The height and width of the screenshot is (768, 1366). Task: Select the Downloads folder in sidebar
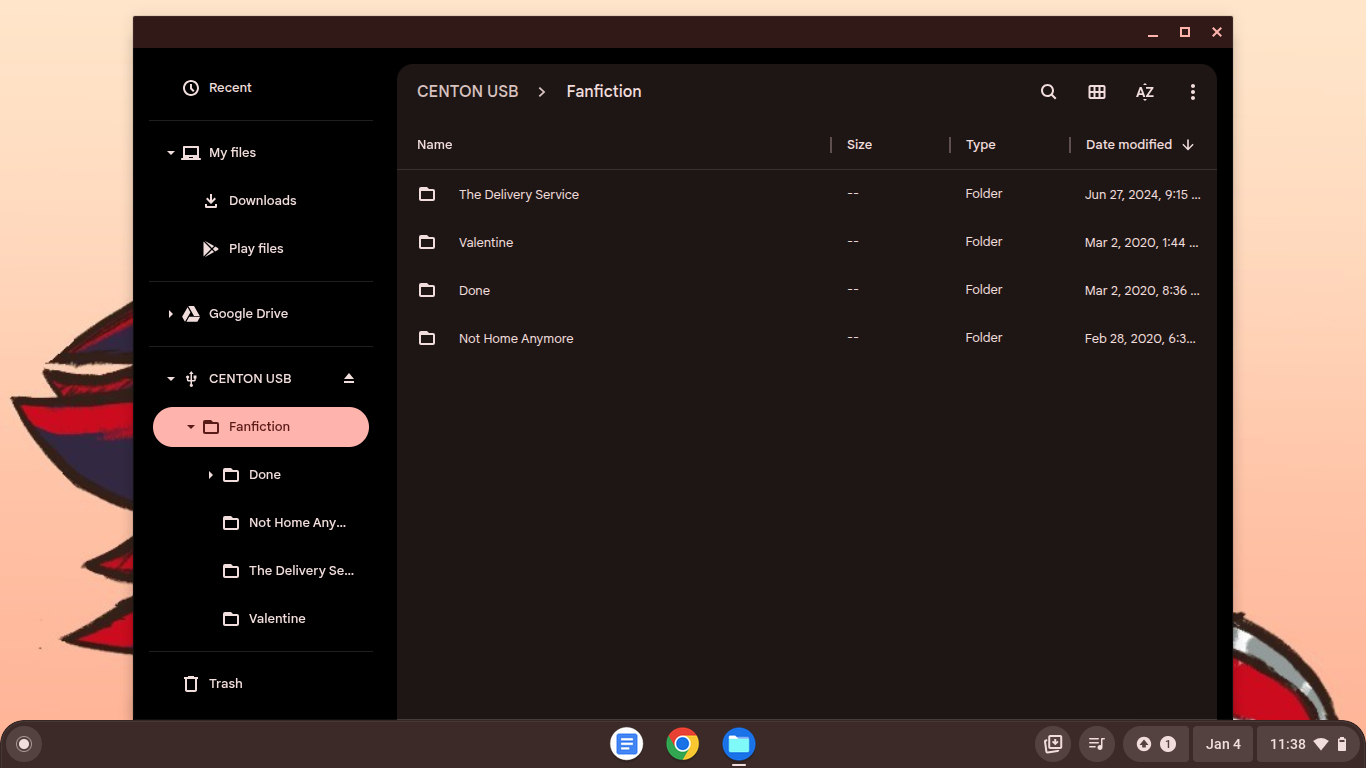click(262, 201)
